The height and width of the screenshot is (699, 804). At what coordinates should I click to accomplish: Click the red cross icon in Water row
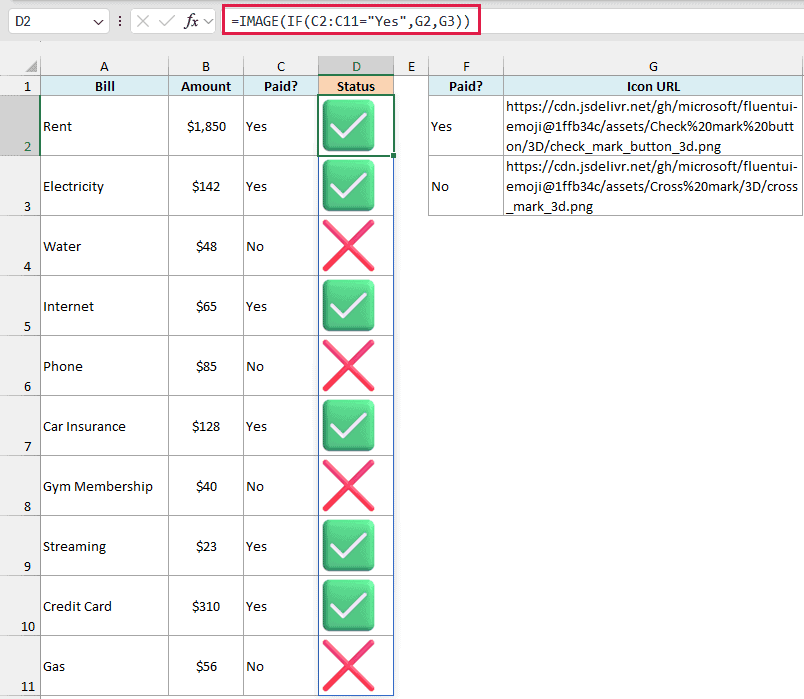coord(348,246)
